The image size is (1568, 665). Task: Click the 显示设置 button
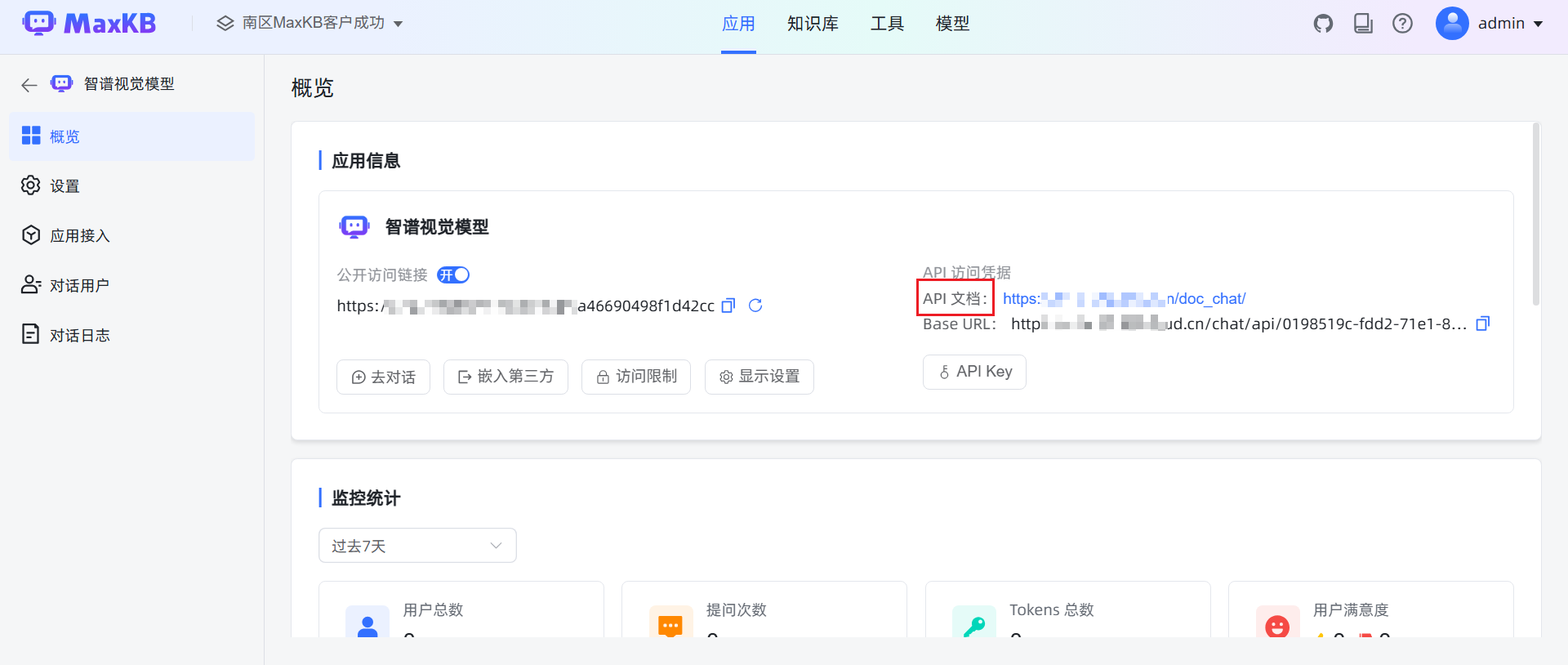tap(759, 377)
